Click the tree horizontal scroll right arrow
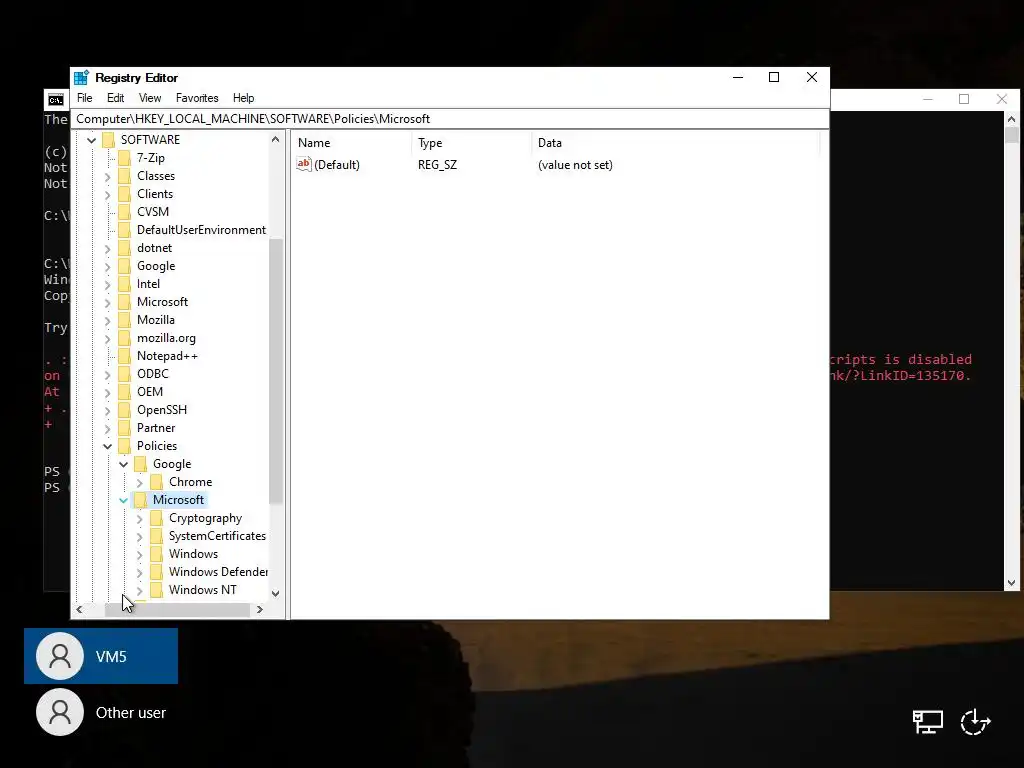 (x=260, y=609)
